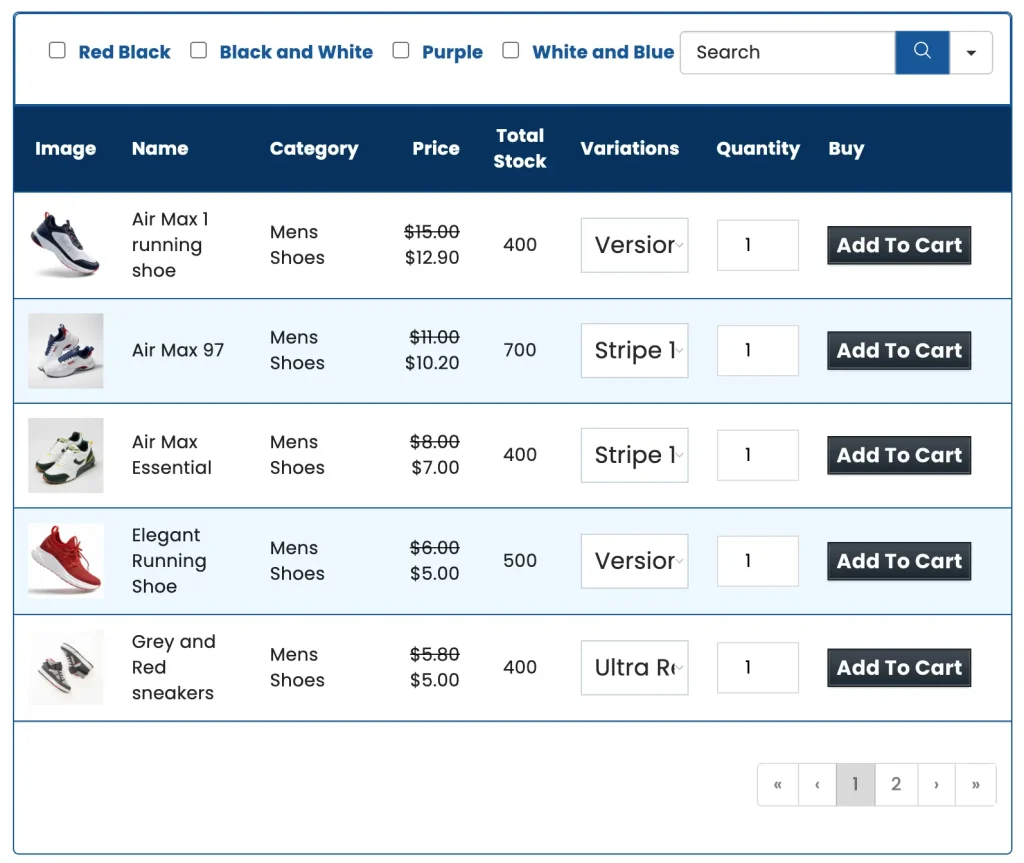This screenshot has height=863, width=1024.
Task: Add Air Max Essential to cart
Action: tap(898, 455)
